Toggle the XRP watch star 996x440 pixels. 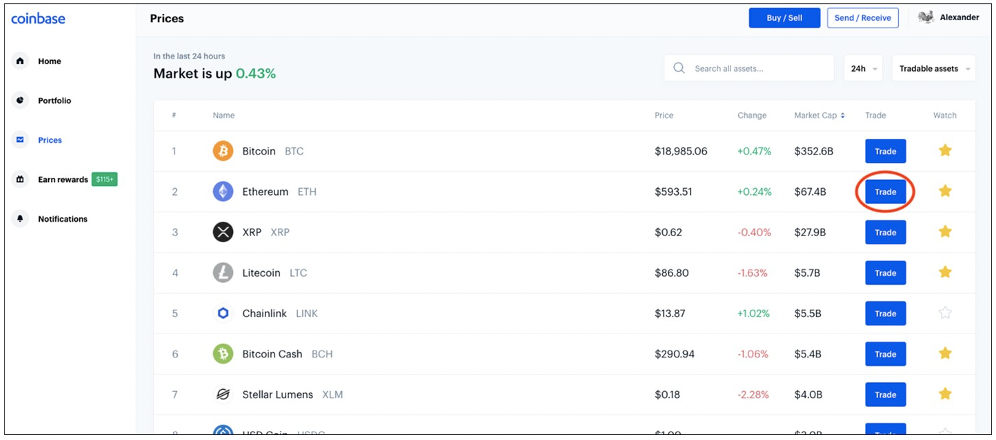(945, 231)
